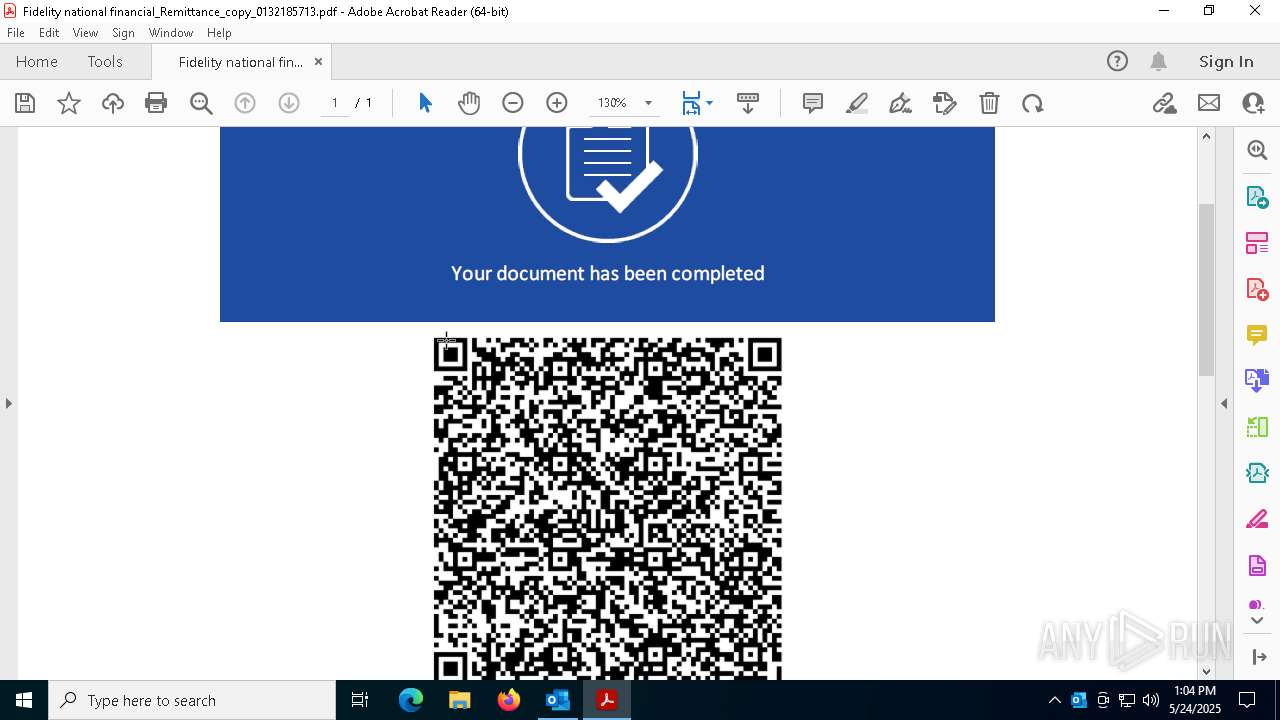Delete the page with the trash icon
1280x720 pixels.
coord(989,103)
